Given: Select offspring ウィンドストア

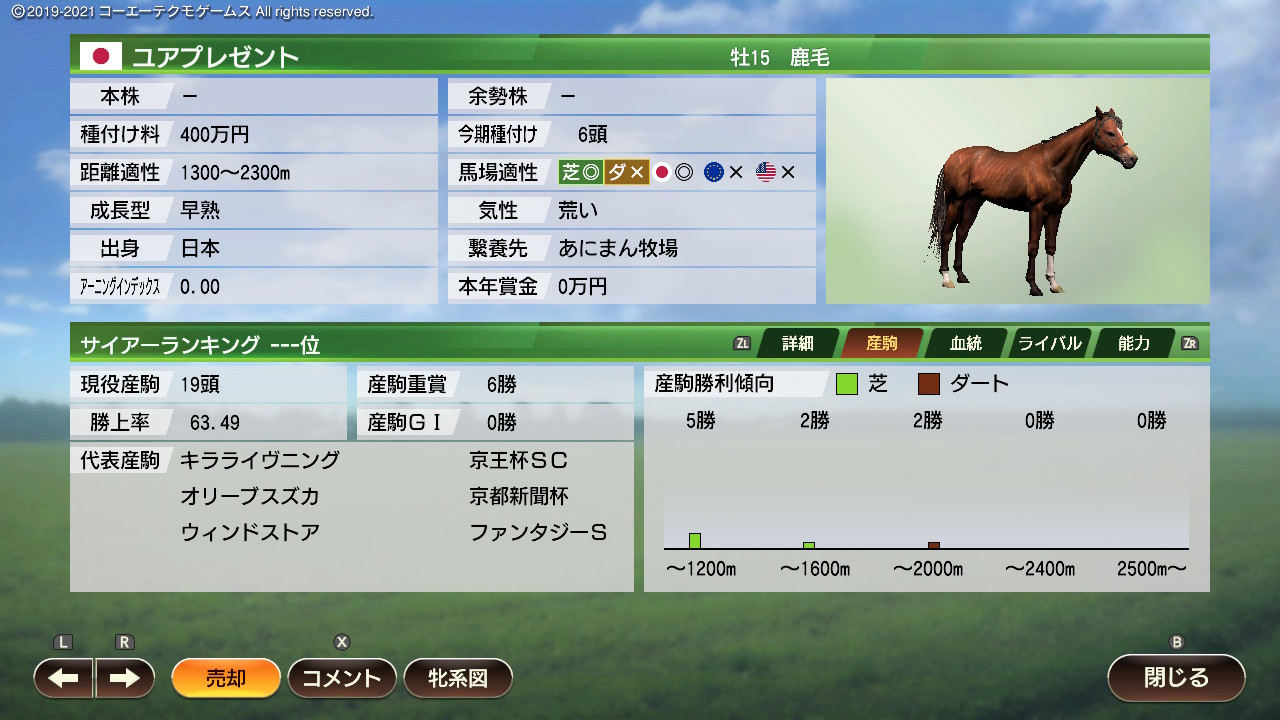Looking at the screenshot, I should pyautogui.click(x=250, y=532).
